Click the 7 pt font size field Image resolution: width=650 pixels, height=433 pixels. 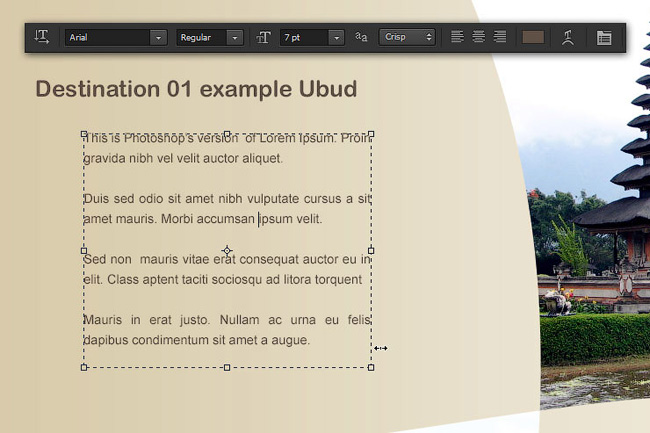[305, 37]
